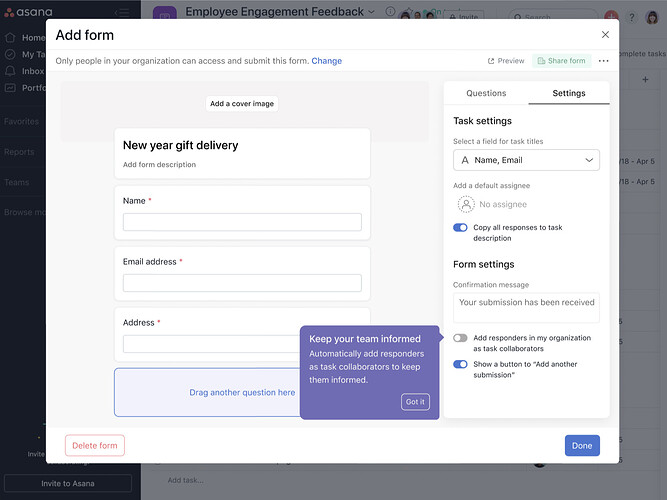Screen dimensions: 667x500
Task: Click the purple project icon in header
Action: (165, 15)
